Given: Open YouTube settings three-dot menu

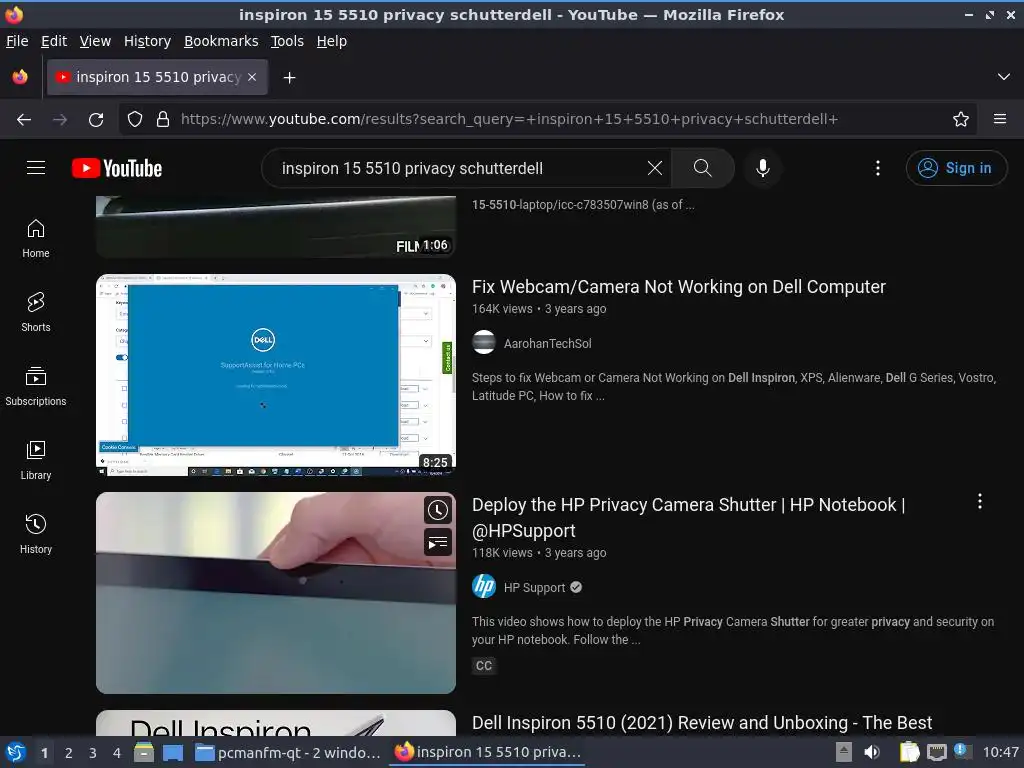Looking at the screenshot, I should [878, 168].
